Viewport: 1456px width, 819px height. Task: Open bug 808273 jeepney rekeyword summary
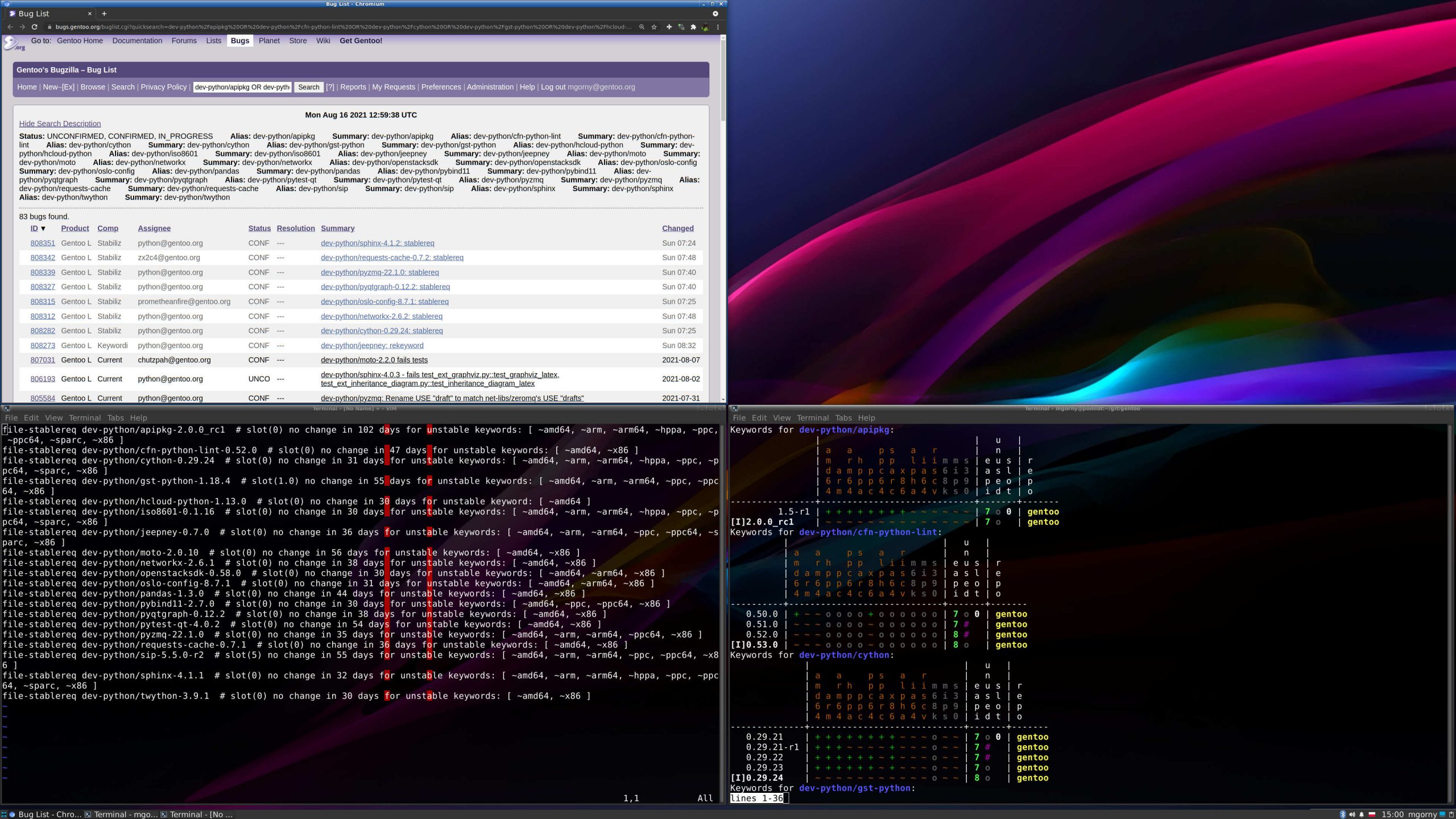(x=372, y=345)
